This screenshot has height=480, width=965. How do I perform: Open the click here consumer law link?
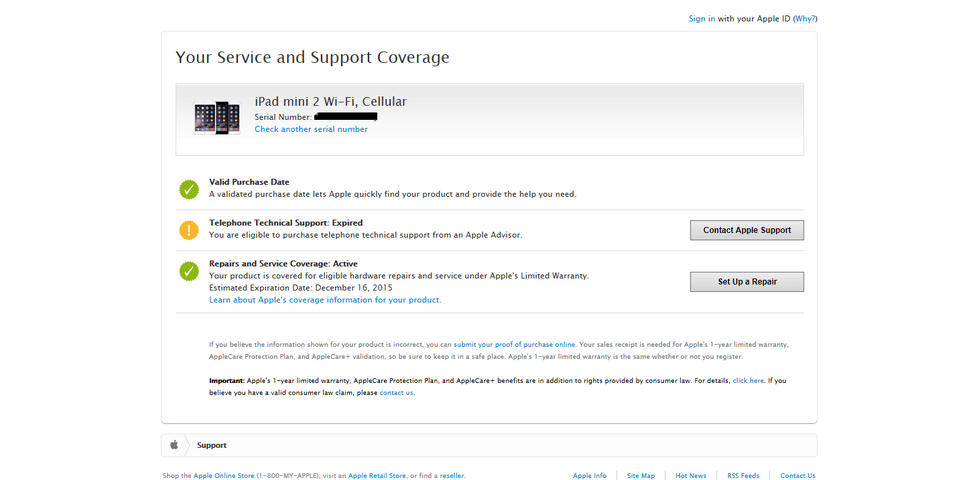748,381
